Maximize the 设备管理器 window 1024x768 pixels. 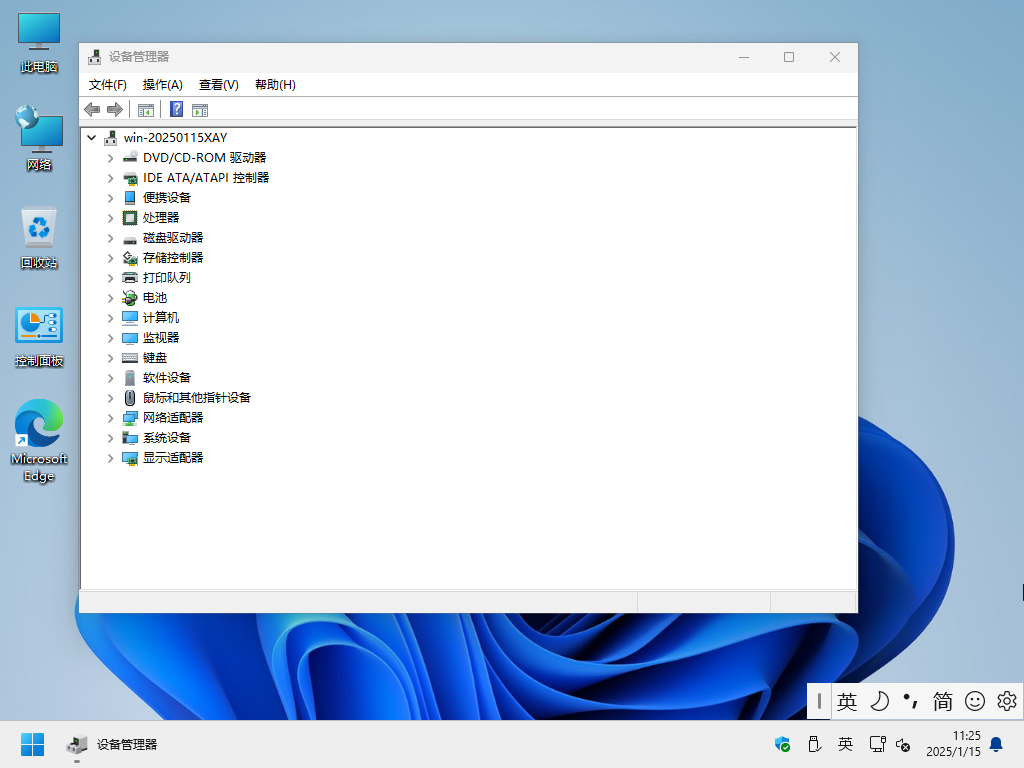pyautogui.click(x=789, y=57)
